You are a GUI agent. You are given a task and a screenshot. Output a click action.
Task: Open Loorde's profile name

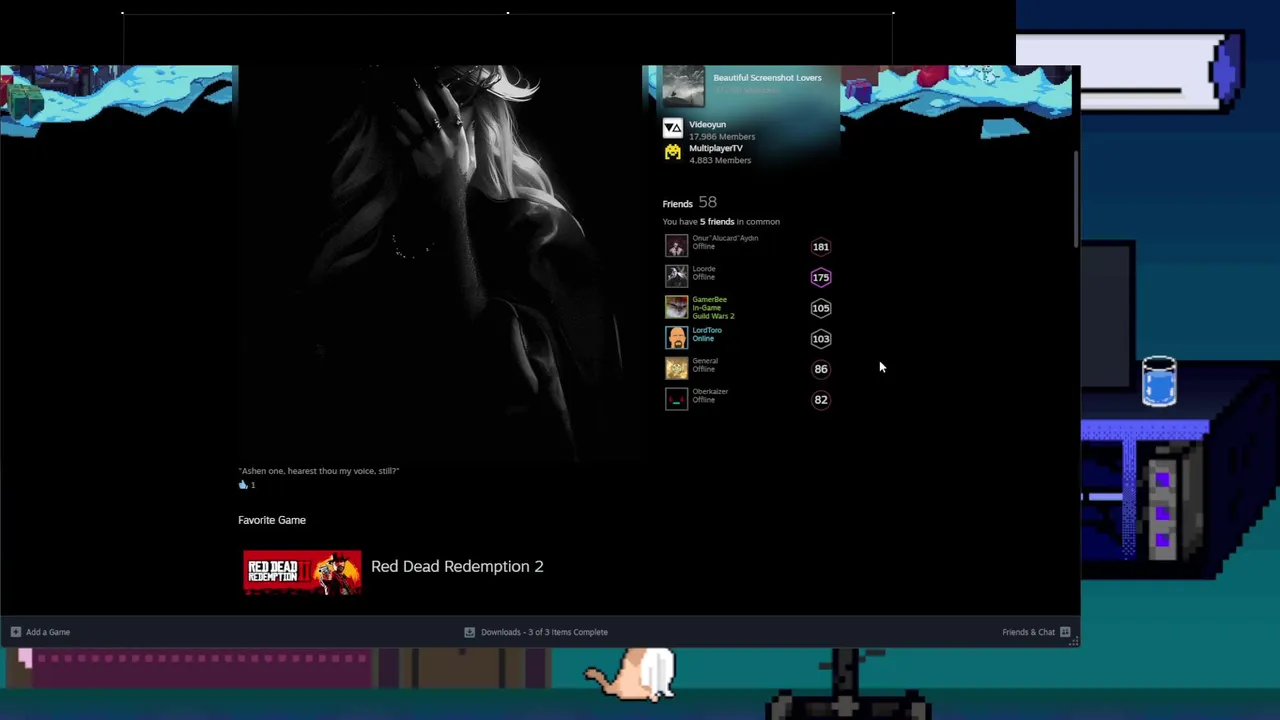(x=704, y=269)
